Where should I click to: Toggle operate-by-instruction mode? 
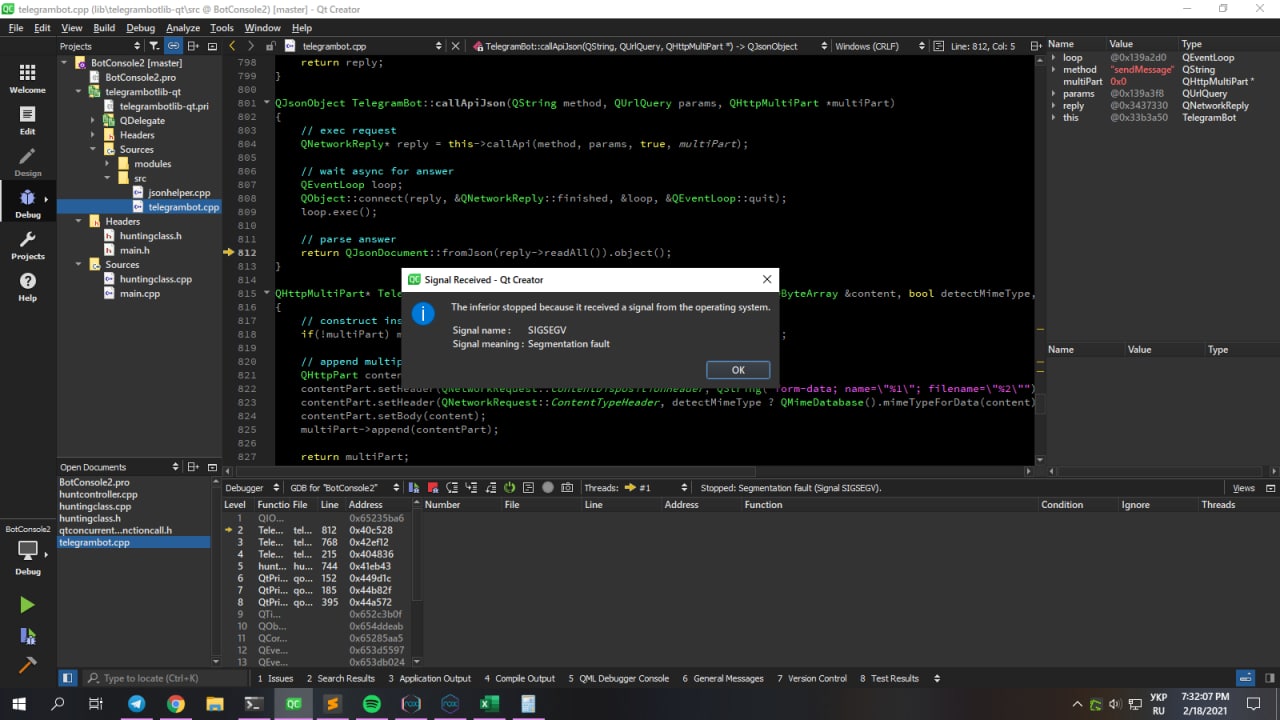pyautogui.click(x=528, y=488)
